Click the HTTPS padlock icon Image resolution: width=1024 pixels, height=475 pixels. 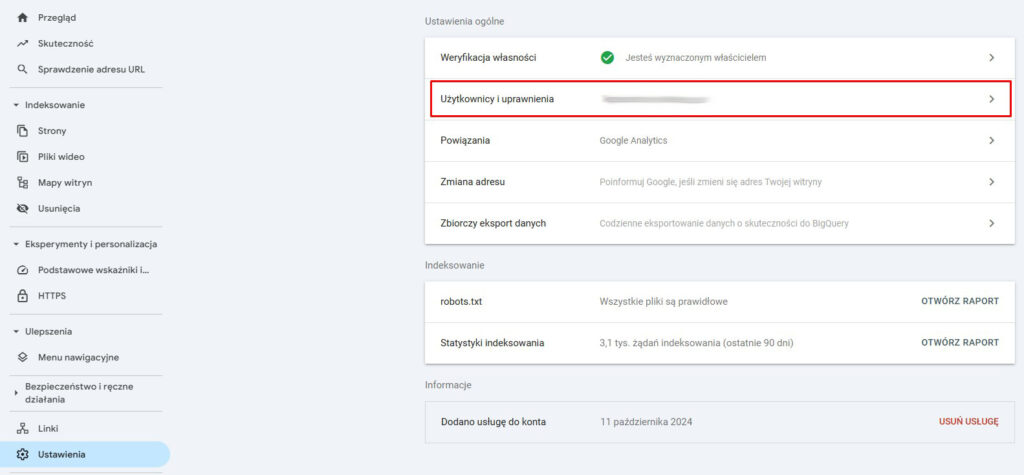pyautogui.click(x=22, y=296)
